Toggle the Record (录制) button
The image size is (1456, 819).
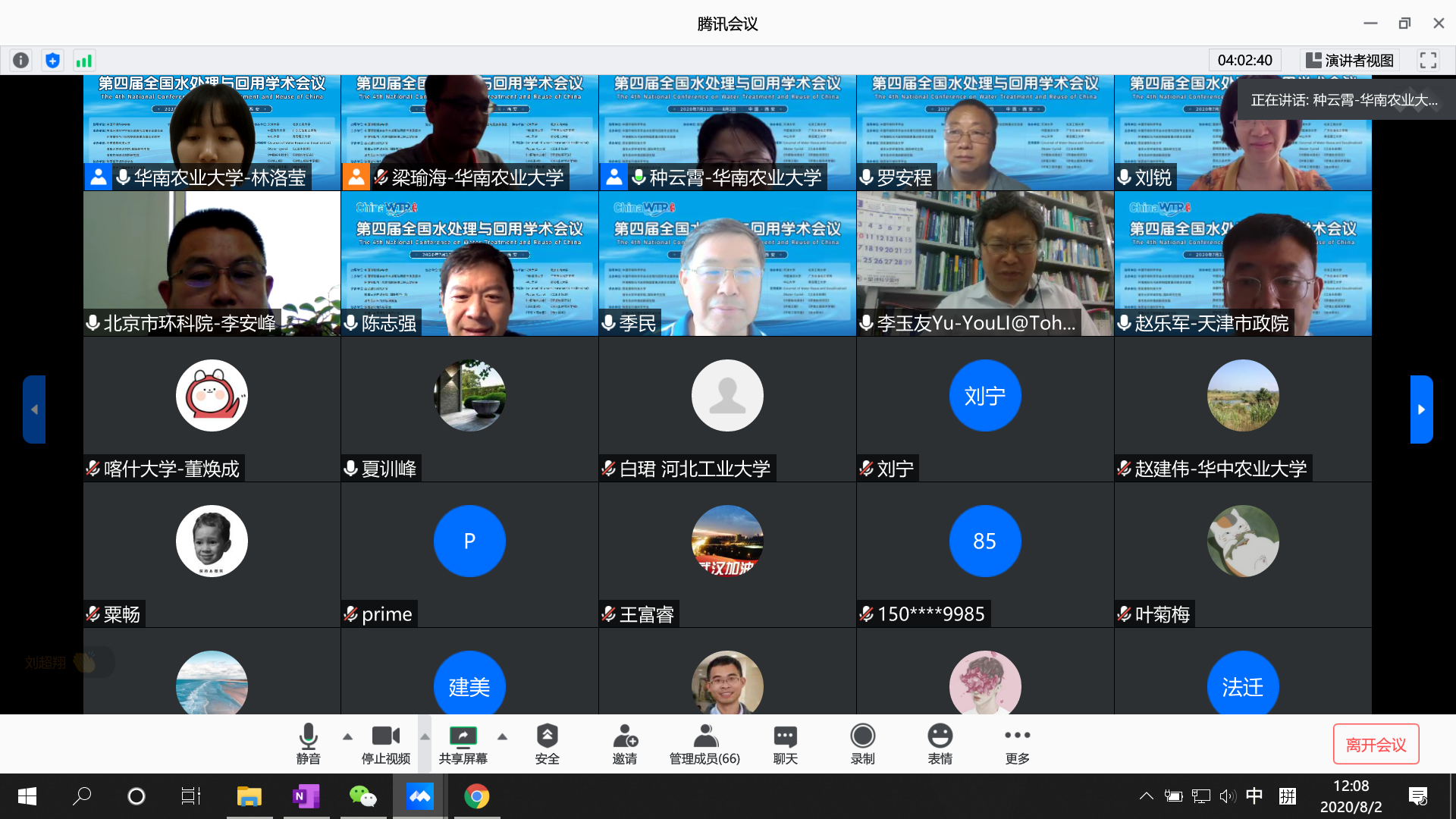tap(862, 743)
